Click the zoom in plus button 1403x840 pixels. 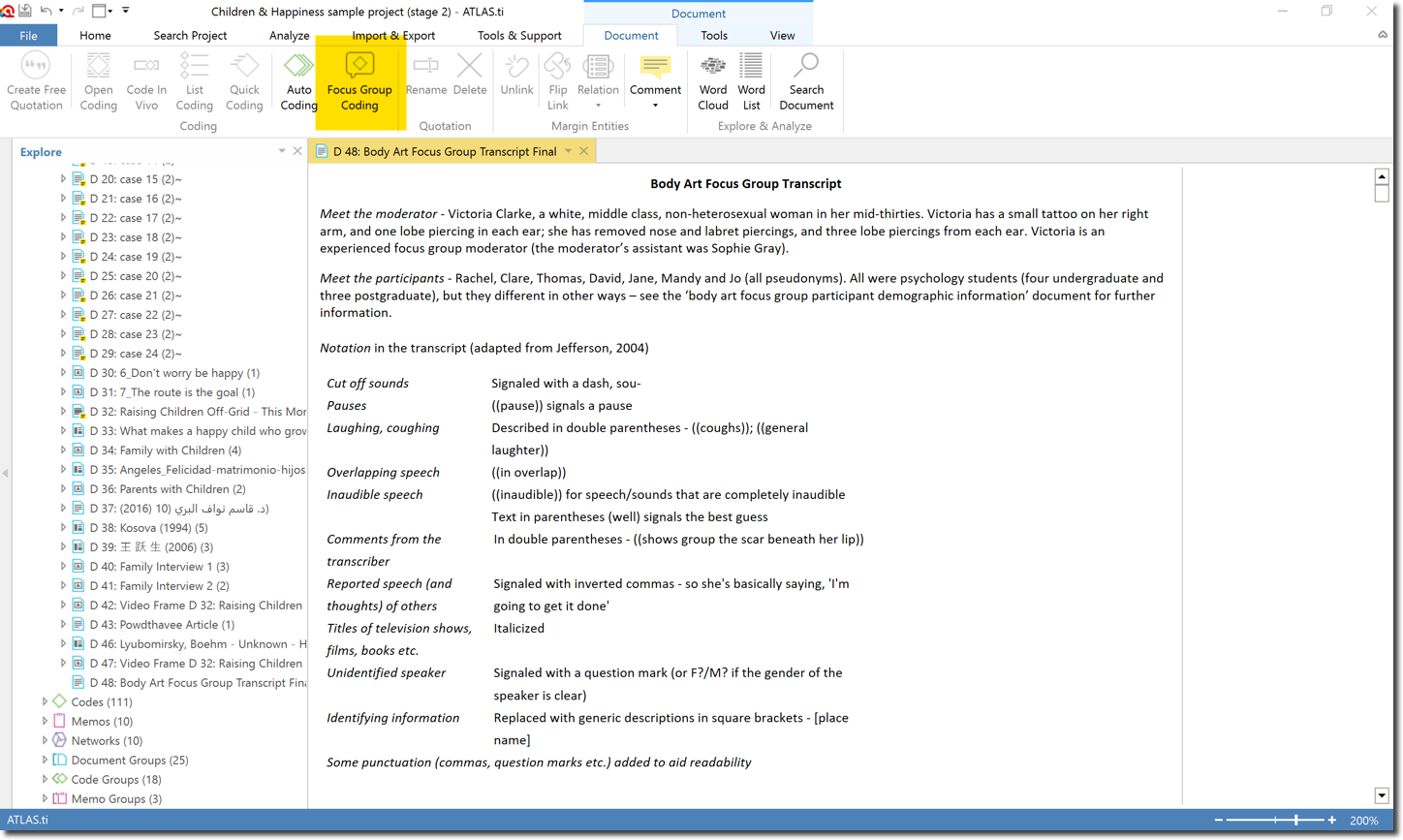(1332, 820)
